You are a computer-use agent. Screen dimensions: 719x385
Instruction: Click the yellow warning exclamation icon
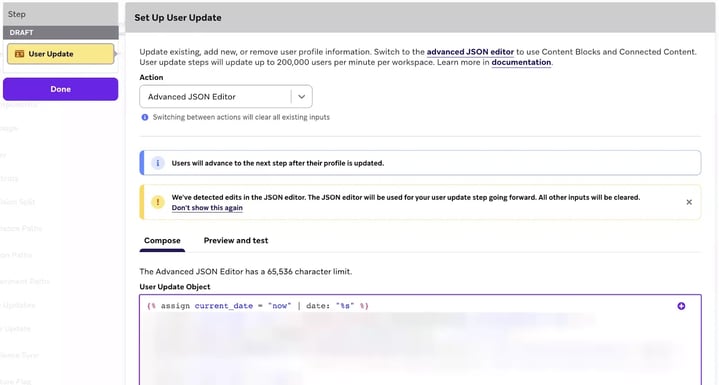(158, 202)
